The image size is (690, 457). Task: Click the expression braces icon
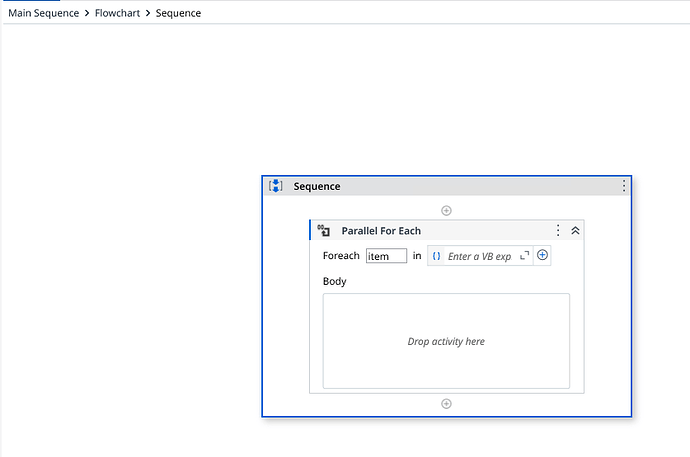tap(436, 256)
